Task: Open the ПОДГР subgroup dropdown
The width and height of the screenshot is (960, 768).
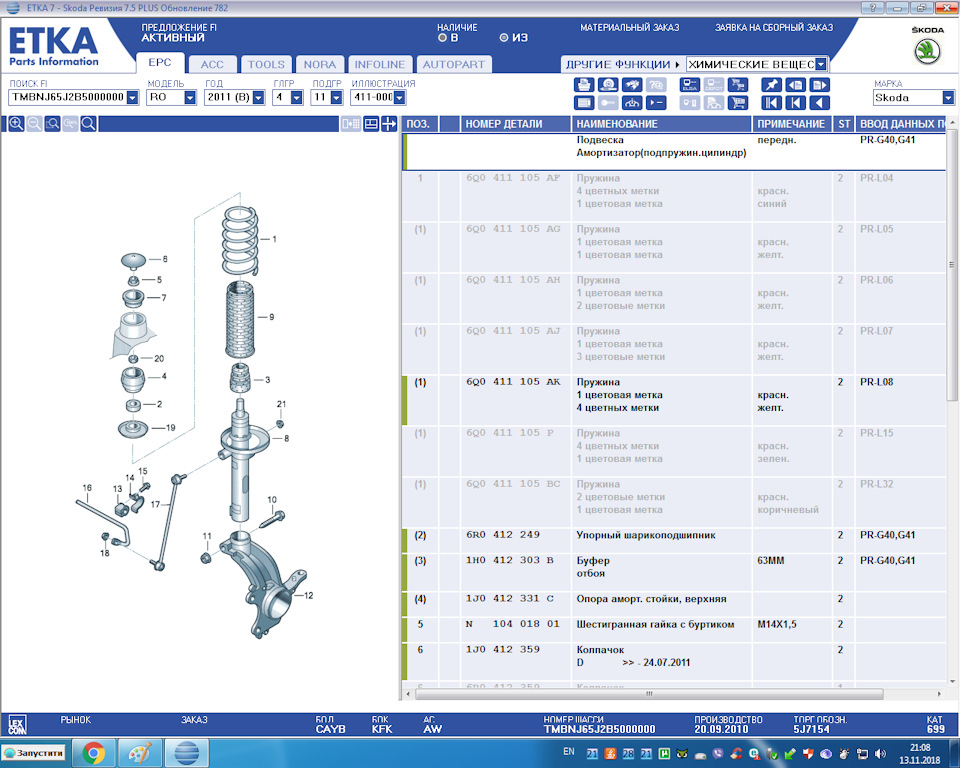Action: coord(336,97)
